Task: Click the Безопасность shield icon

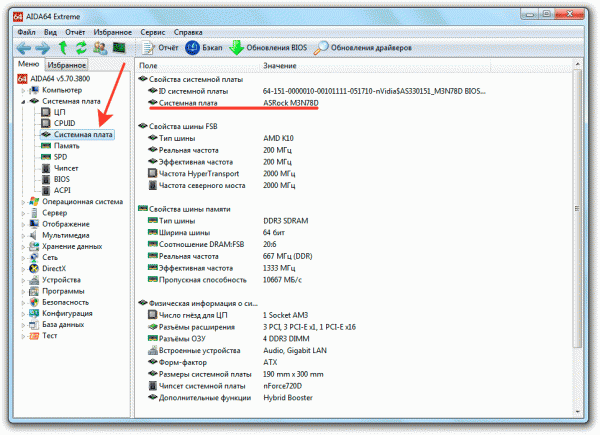Action: [34, 302]
